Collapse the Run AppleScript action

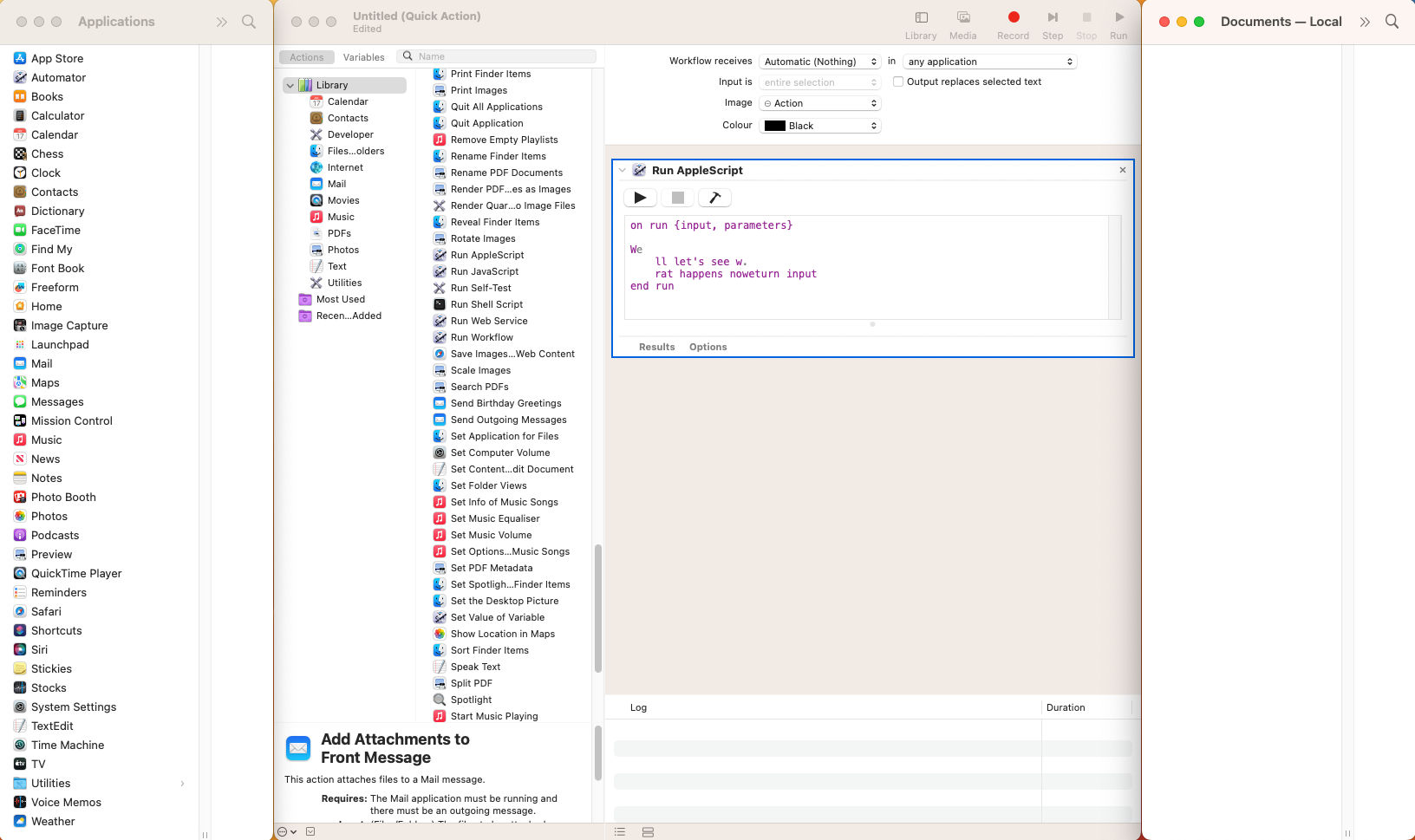(623, 171)
